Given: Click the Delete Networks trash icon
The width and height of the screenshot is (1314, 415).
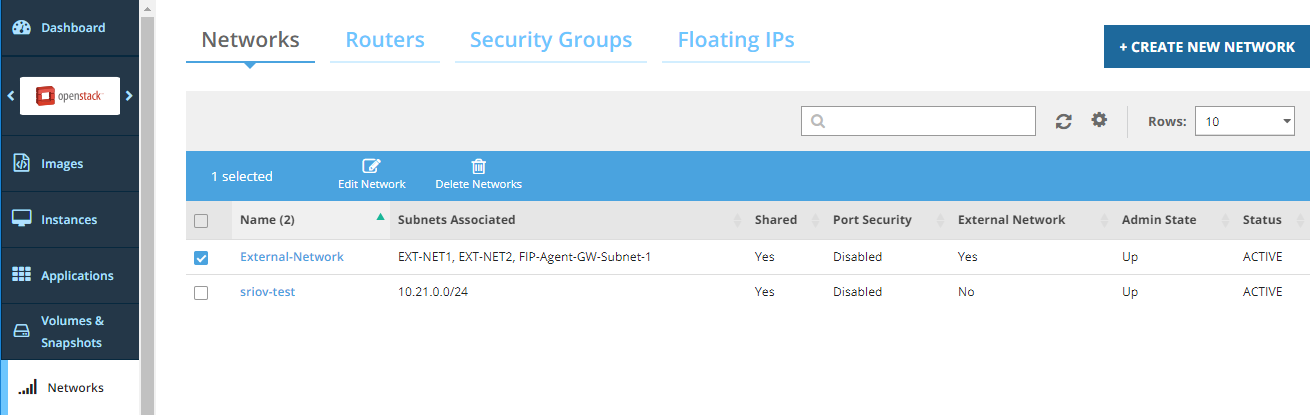Looking at the screenshot, I should pyautogui.click(x=478, y=167).
